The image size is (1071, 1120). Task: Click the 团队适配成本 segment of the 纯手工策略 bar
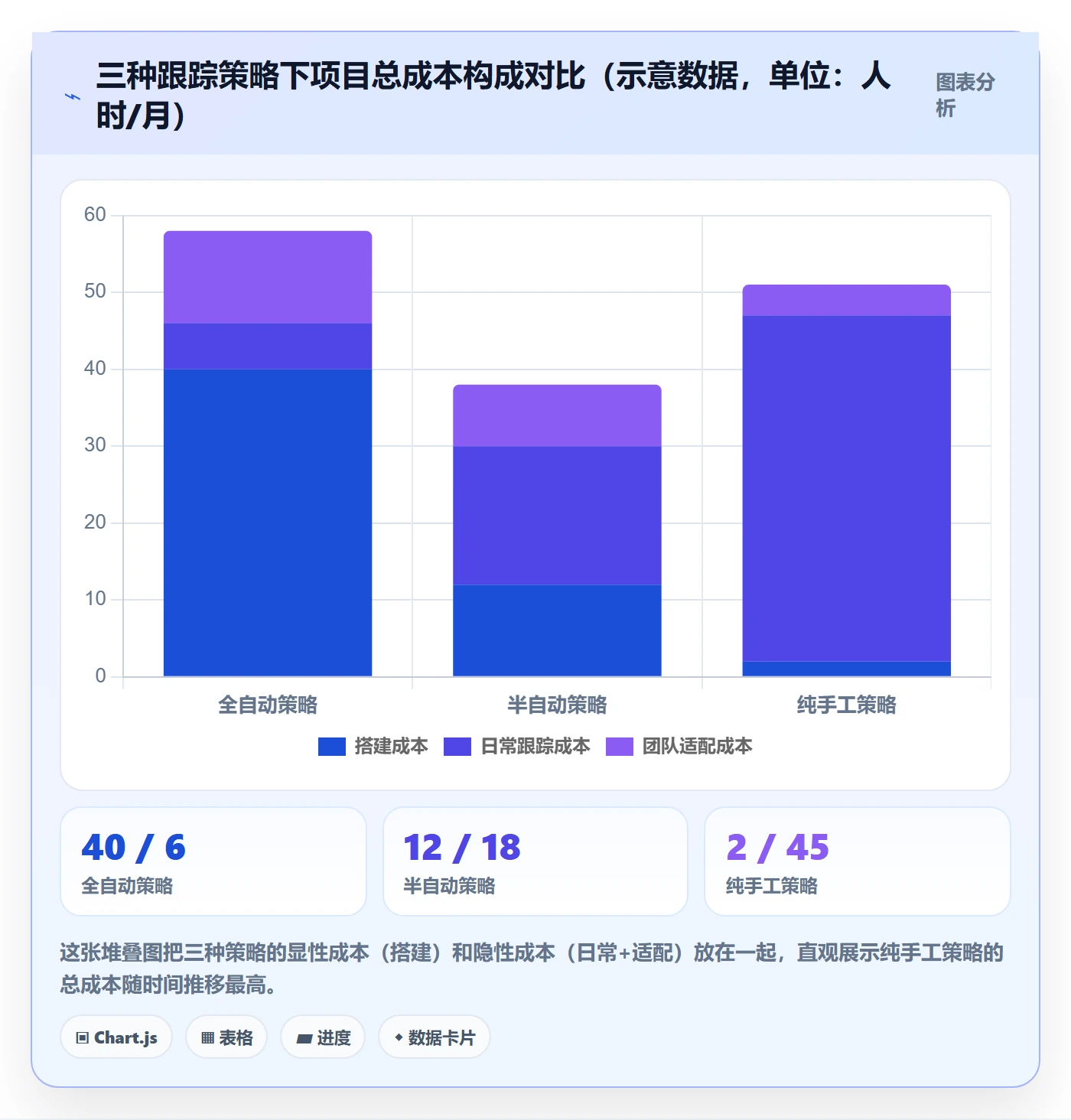[847, 300]
